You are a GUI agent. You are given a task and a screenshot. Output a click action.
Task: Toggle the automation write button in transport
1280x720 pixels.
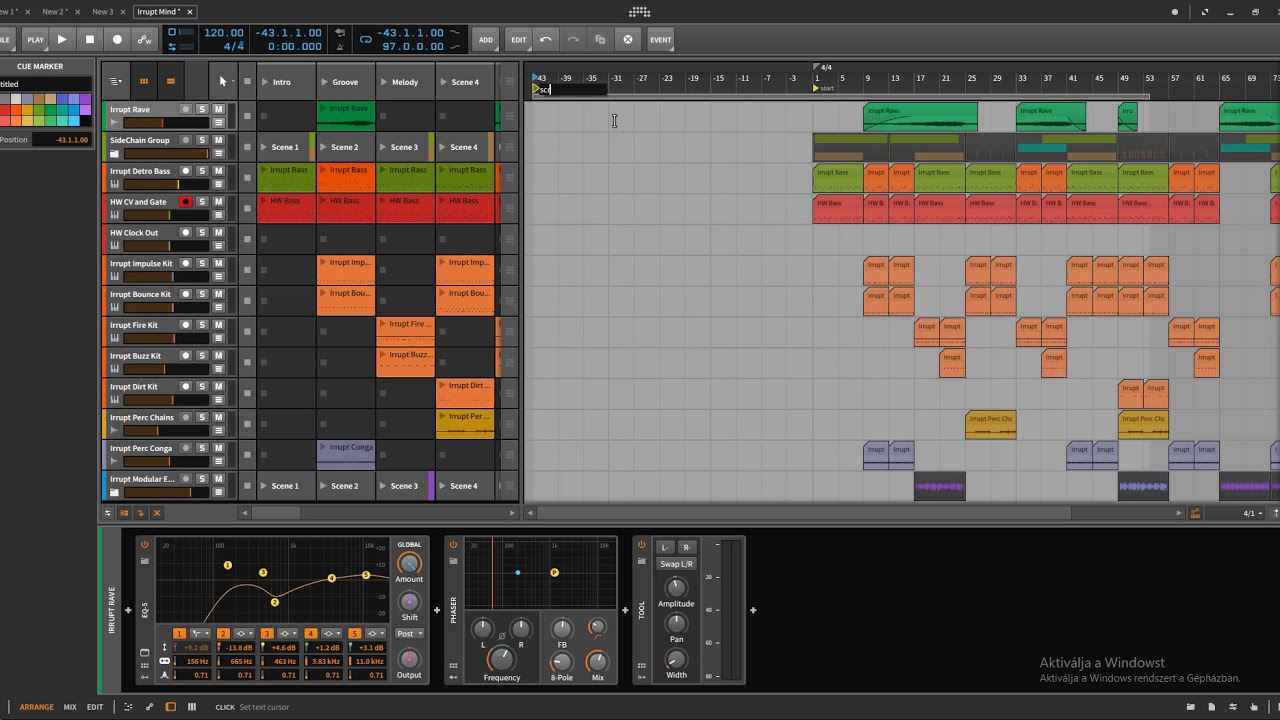click(x=145, y=39)
